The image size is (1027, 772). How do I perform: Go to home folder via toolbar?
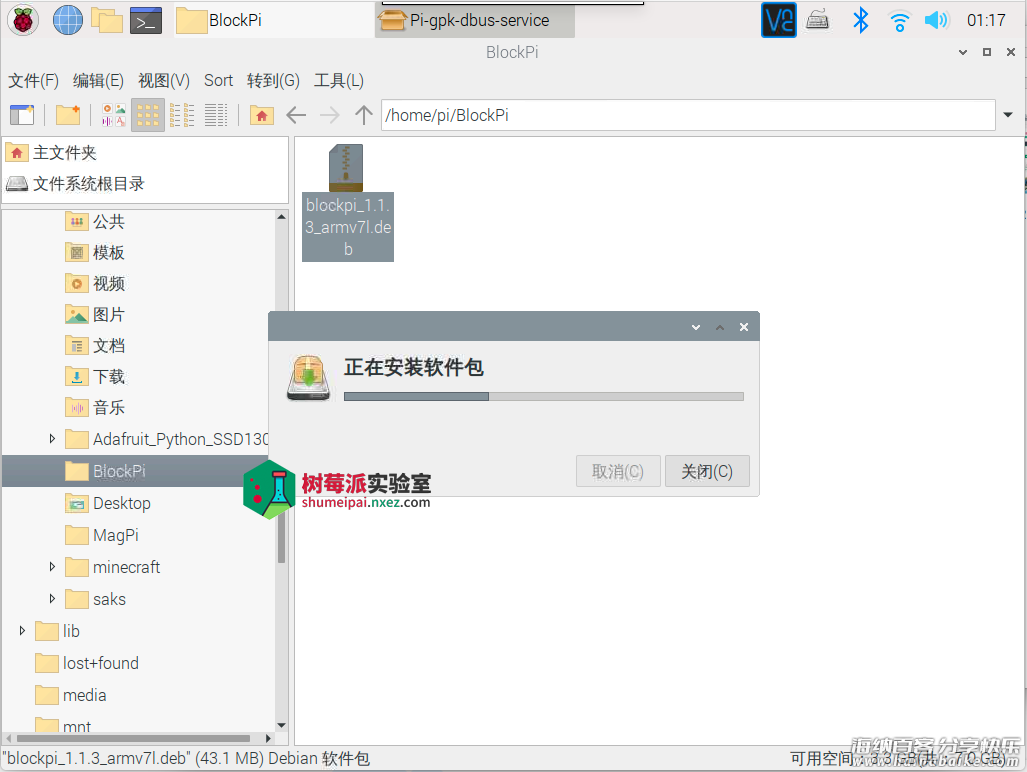click(261, 115)
